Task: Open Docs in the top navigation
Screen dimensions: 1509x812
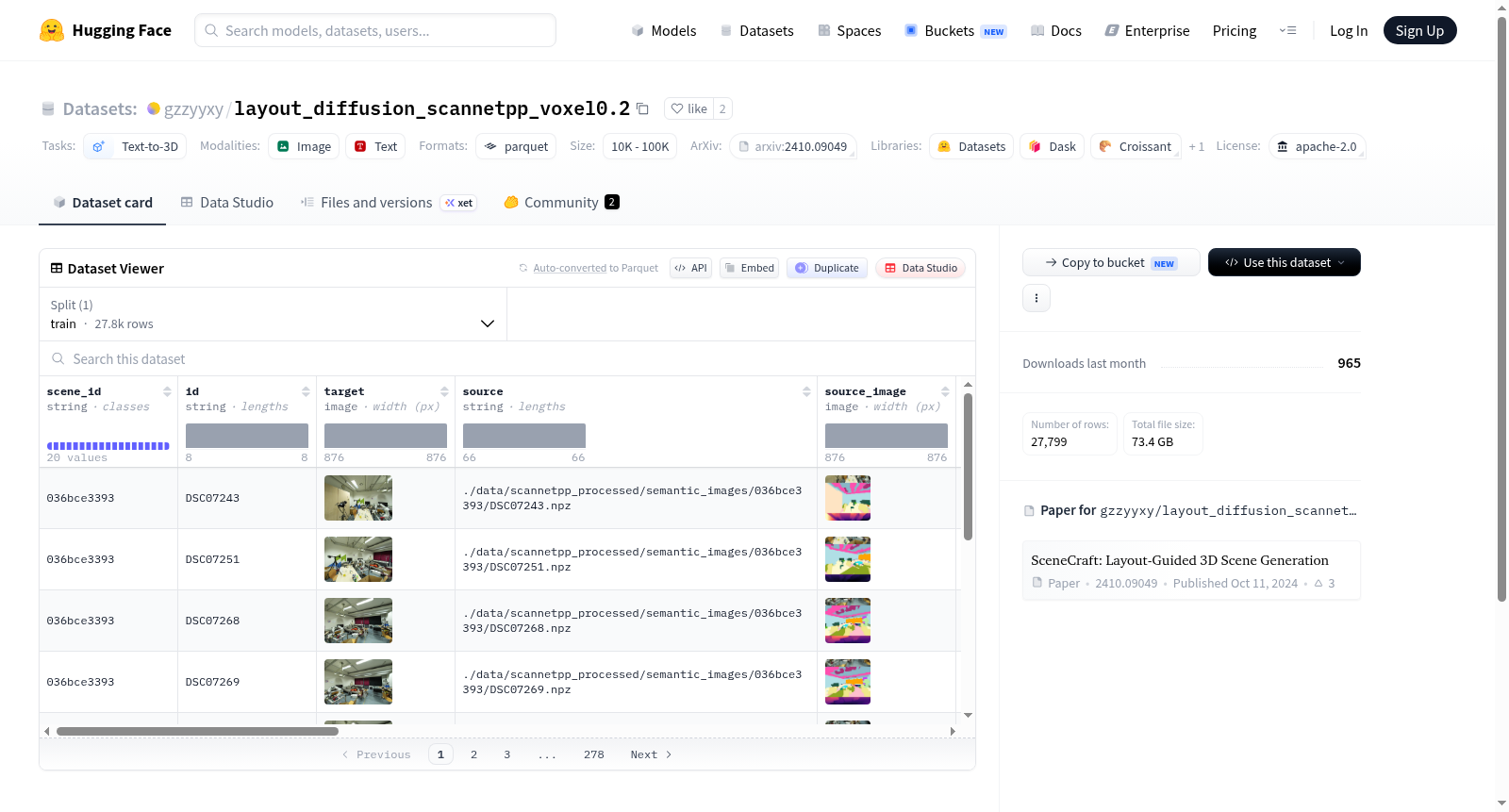Action: 1056,31
